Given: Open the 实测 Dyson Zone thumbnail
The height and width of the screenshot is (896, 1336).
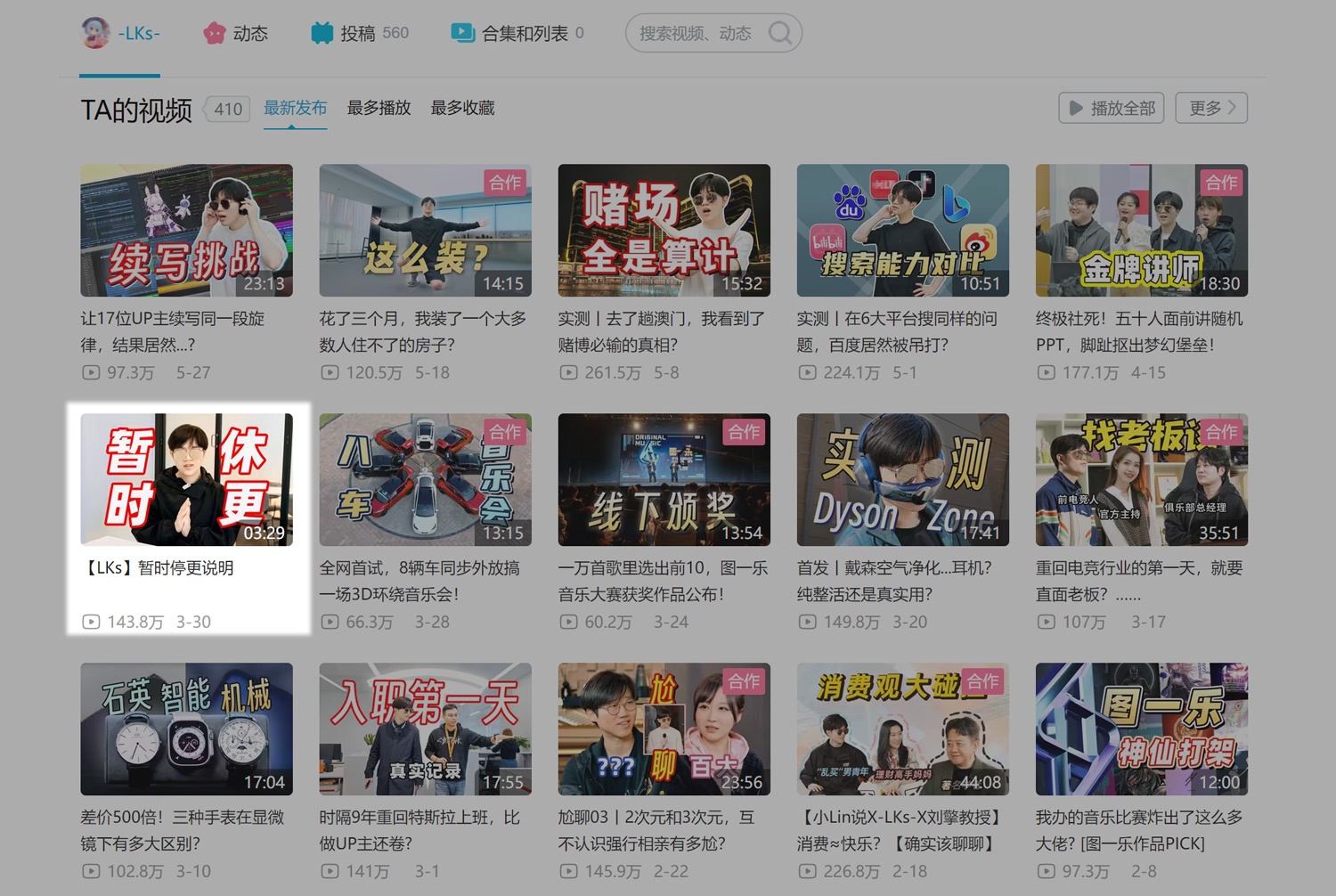Looking at the screenshot, I should 902,479.
